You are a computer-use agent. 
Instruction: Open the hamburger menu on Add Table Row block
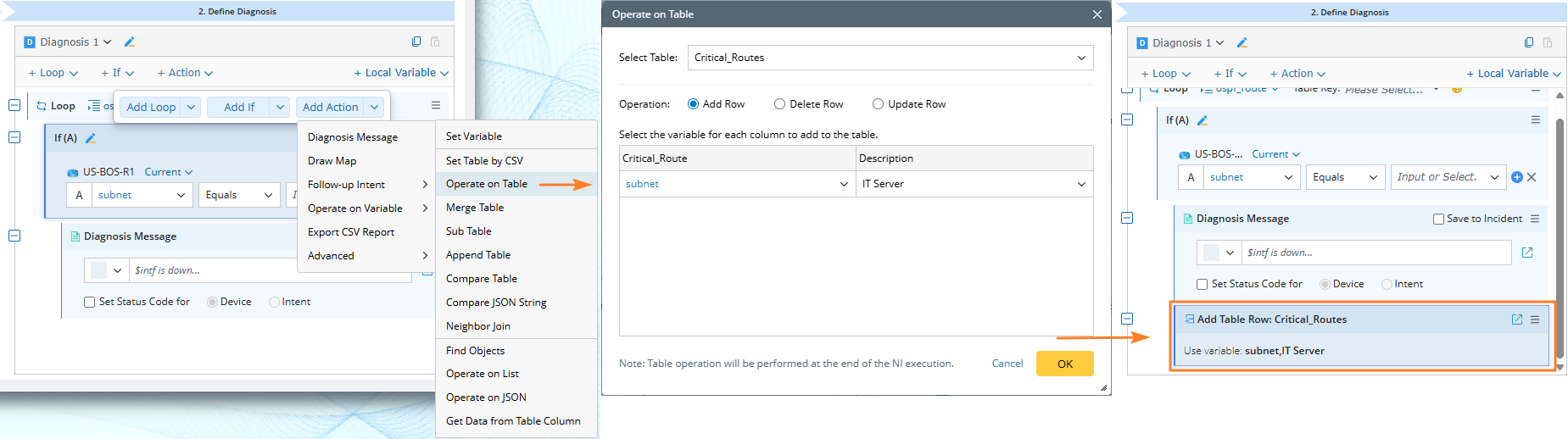tap(1535, 320)
